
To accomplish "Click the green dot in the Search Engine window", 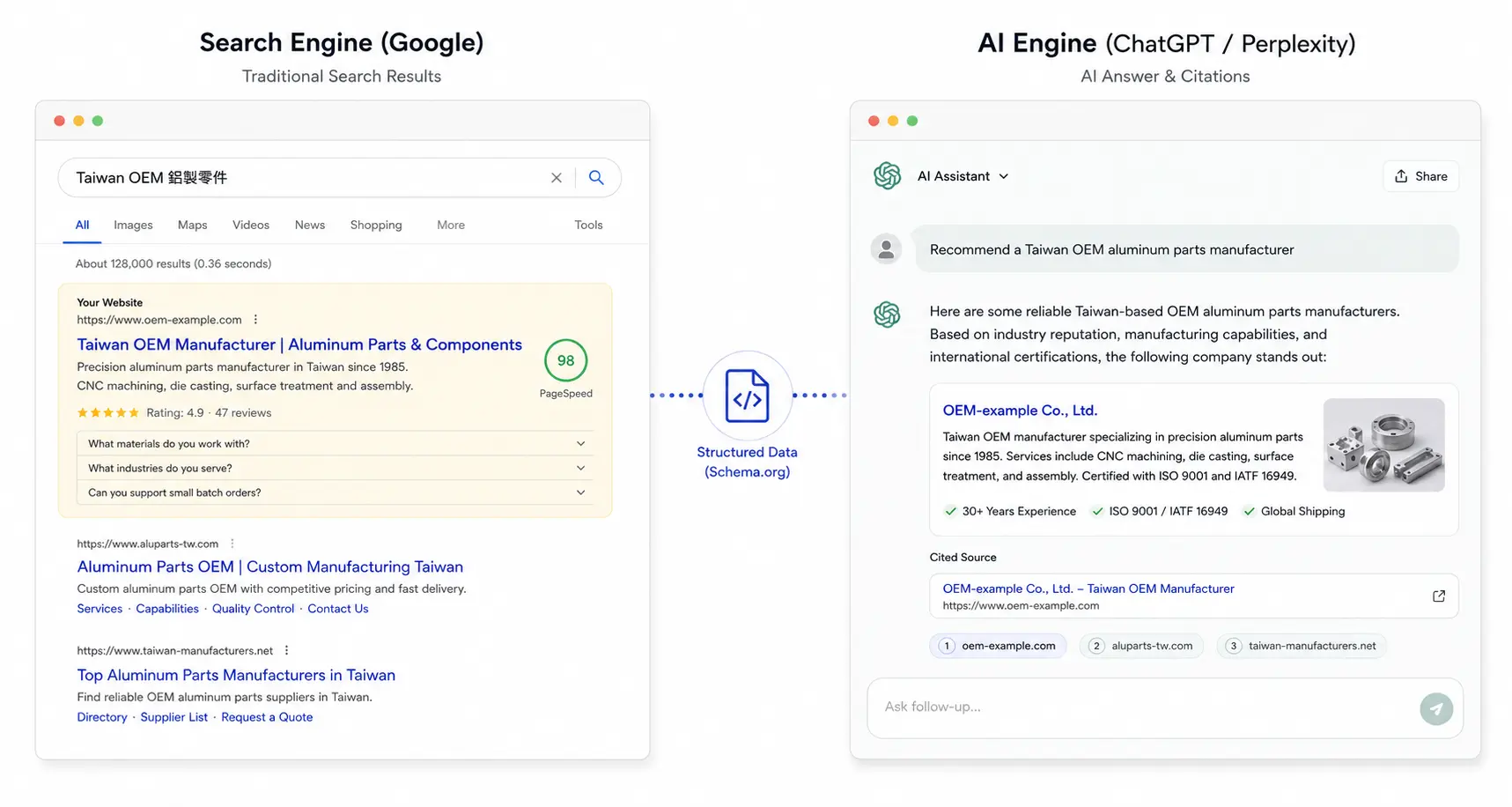I will pos(98,121).
